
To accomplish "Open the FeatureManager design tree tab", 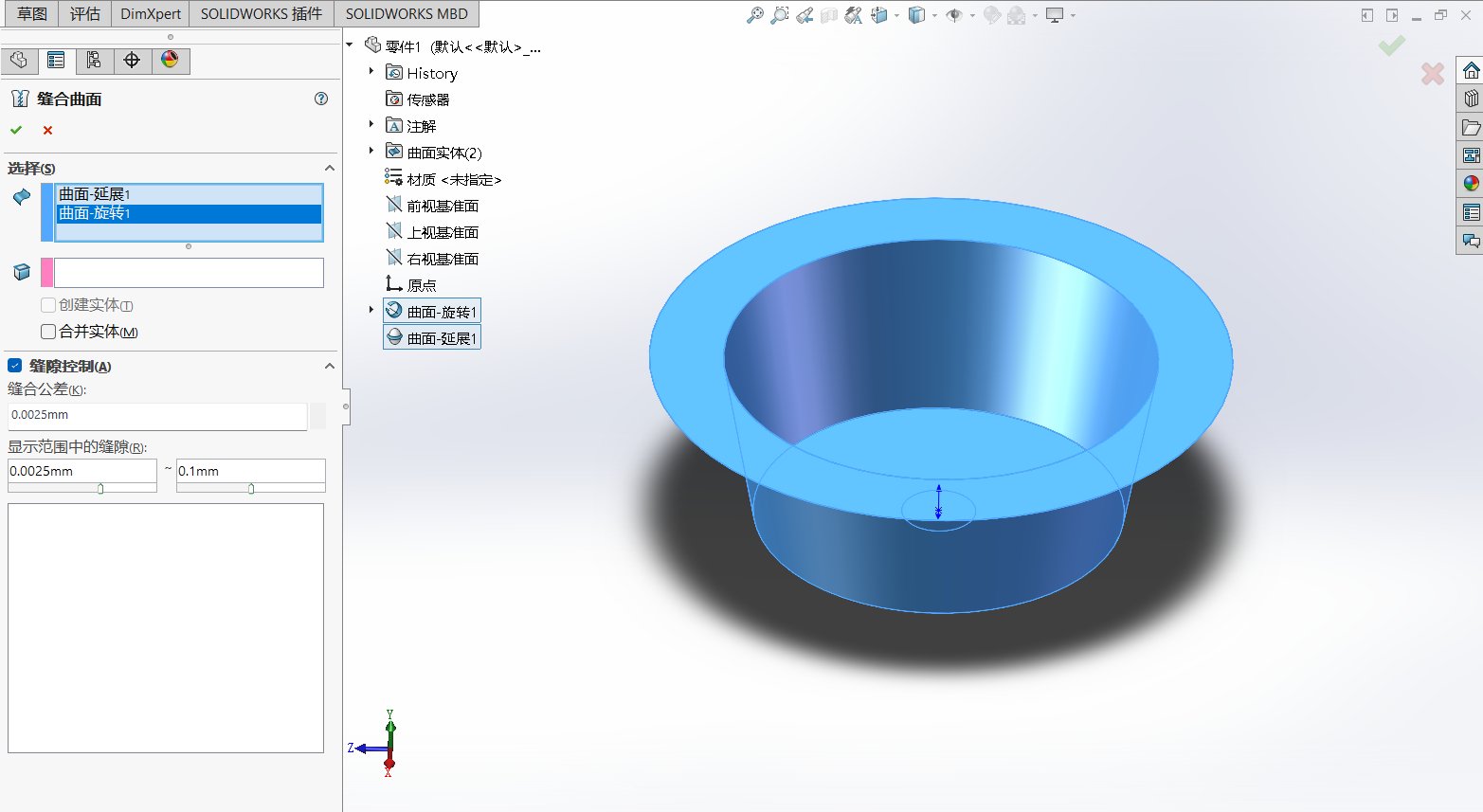I will [19, 61].
